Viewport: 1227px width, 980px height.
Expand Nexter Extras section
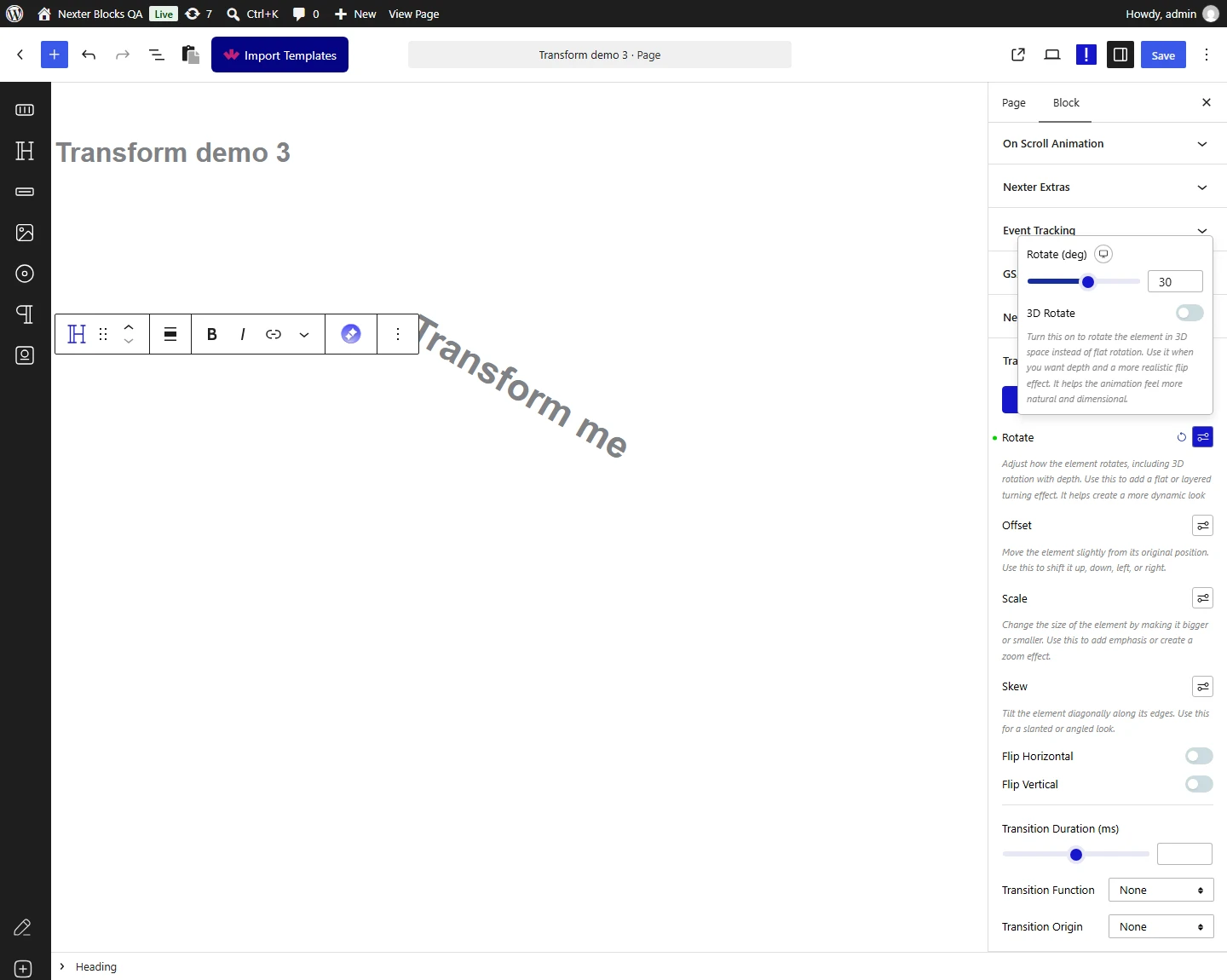1107,187
